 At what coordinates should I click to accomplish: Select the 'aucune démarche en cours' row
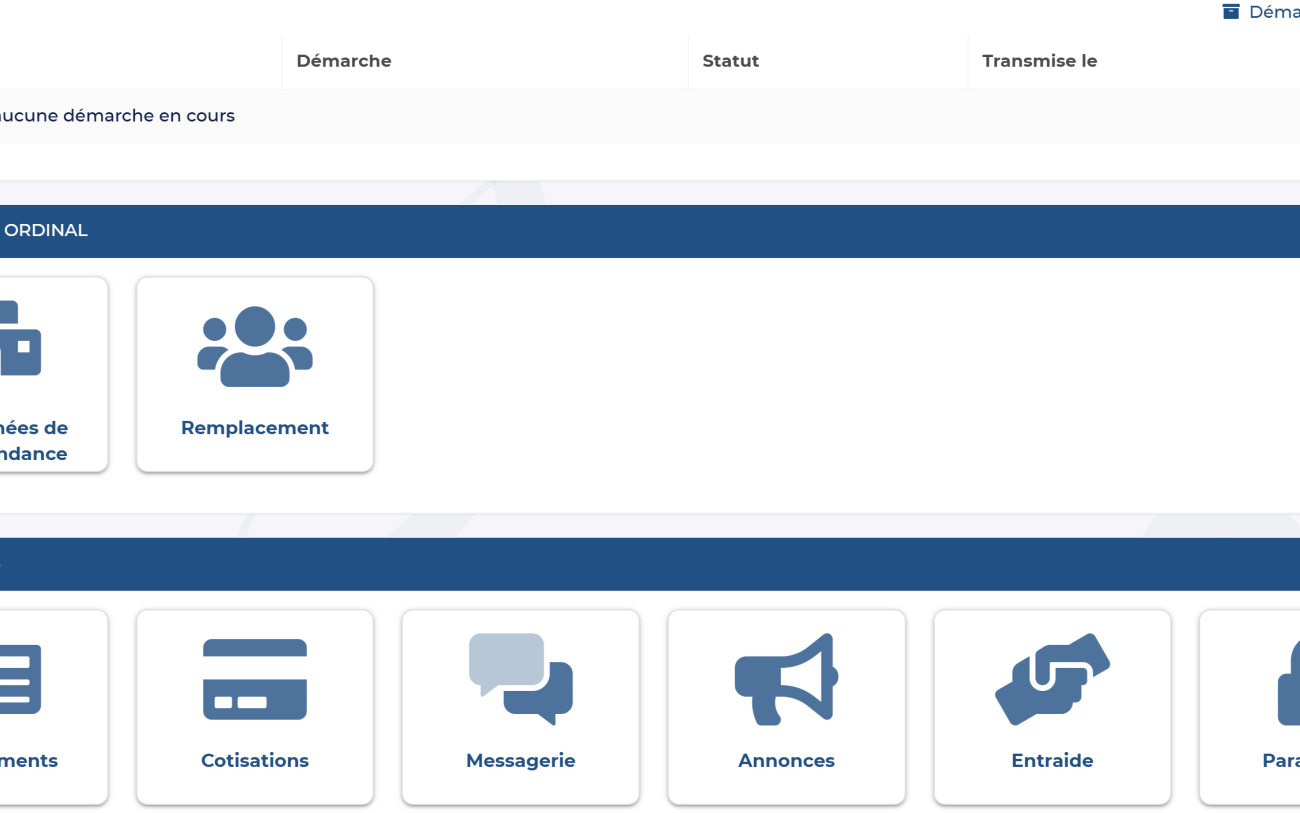(117, 116)
